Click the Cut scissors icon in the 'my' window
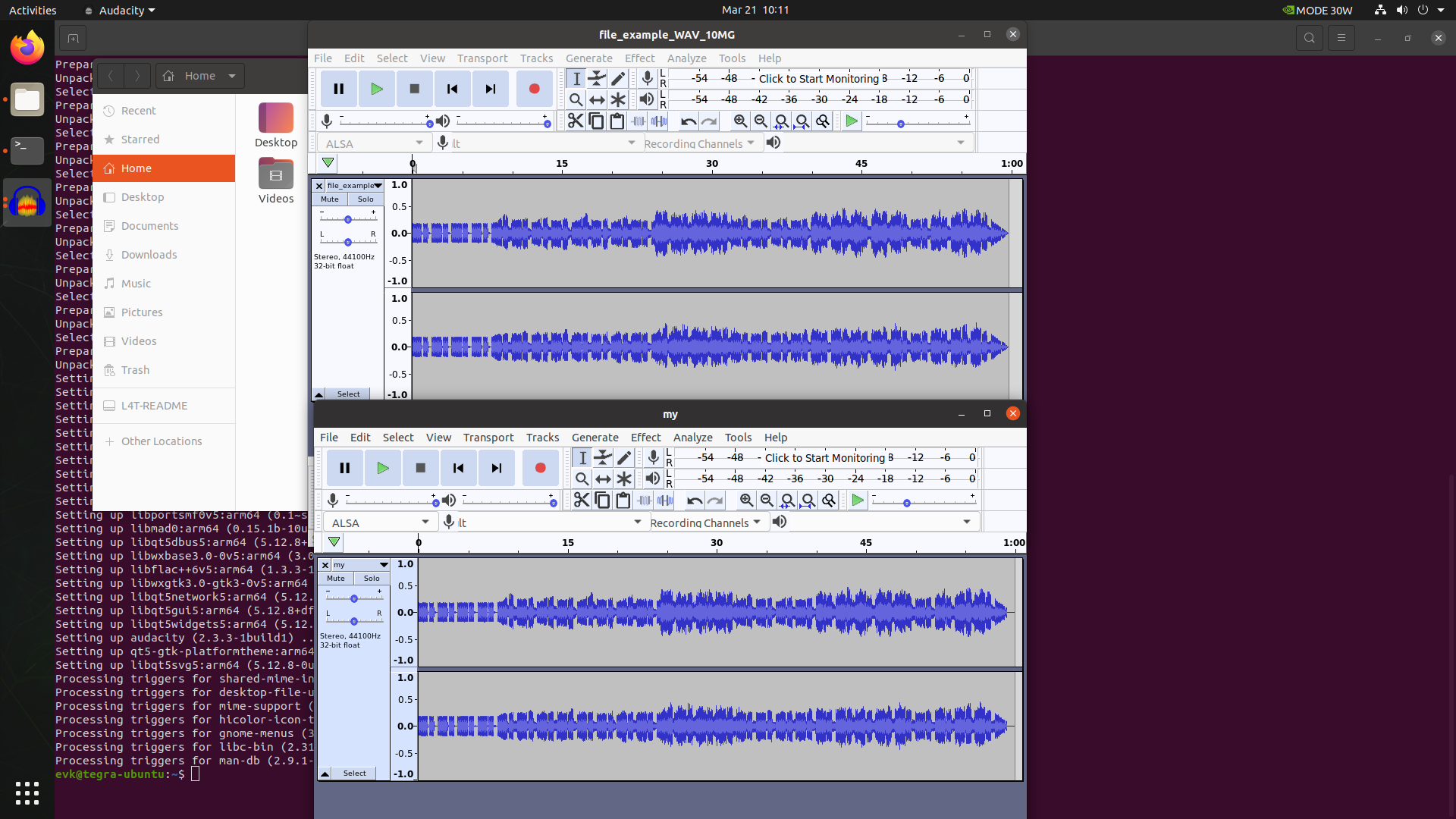The width and height of the screenshot is (1456, 819). click(582, 500)
